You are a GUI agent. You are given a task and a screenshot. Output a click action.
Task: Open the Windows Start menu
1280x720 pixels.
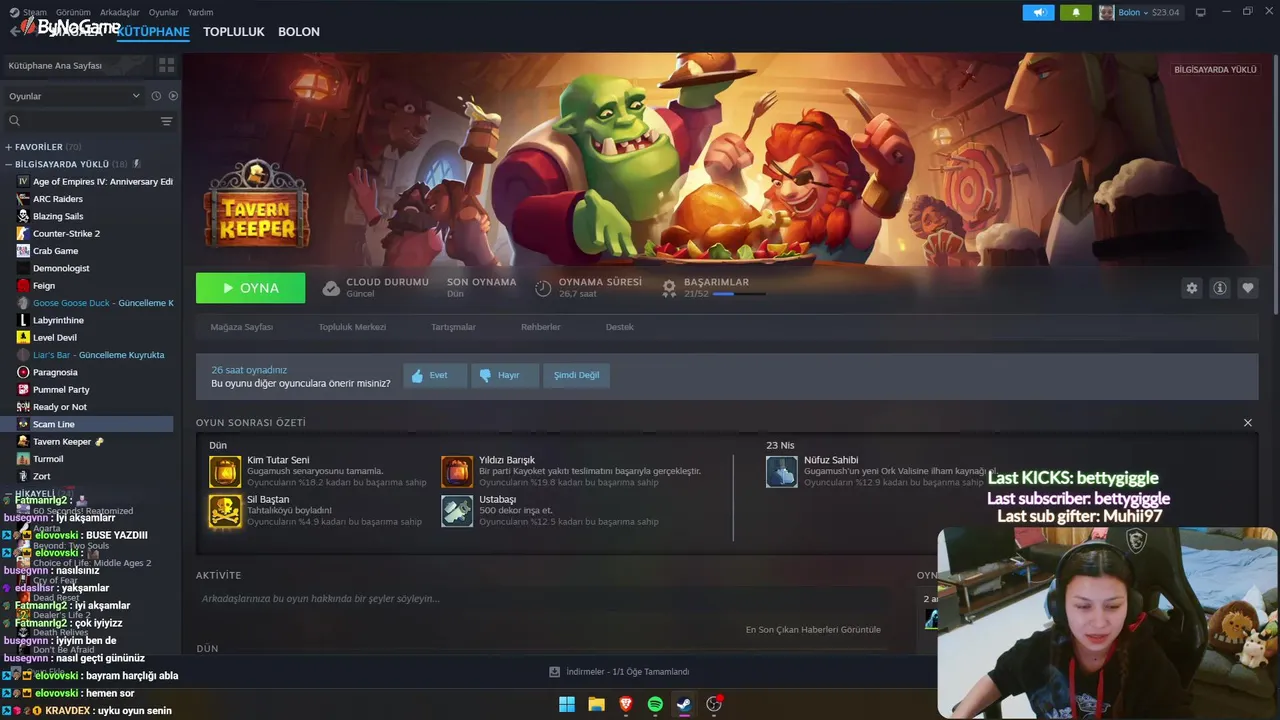click(567, 704)
